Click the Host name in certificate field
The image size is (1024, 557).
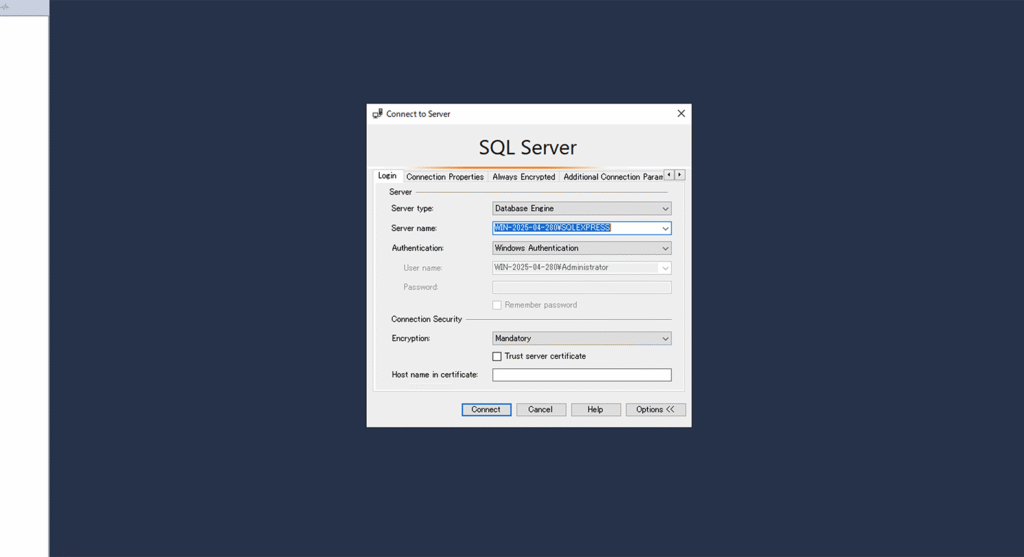(581, 375)
